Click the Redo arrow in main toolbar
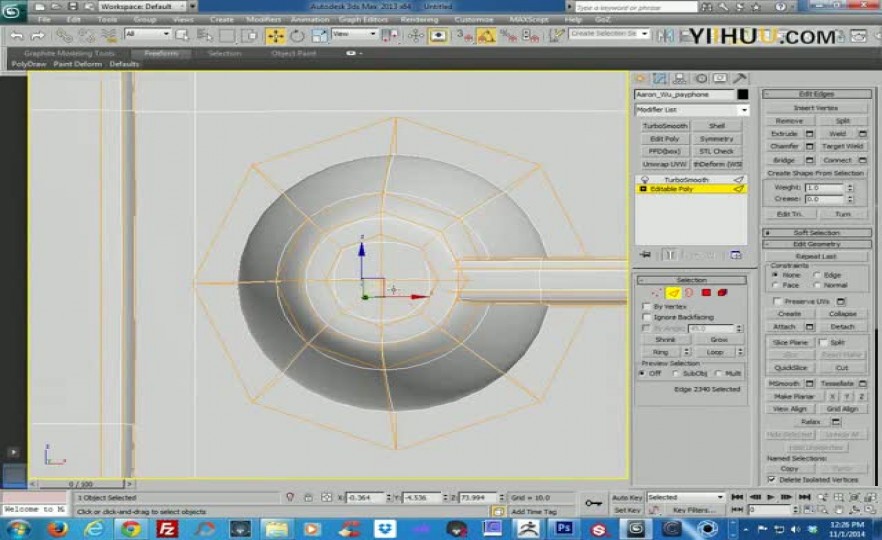Screen dimensions: 882x540 point(38,36)
